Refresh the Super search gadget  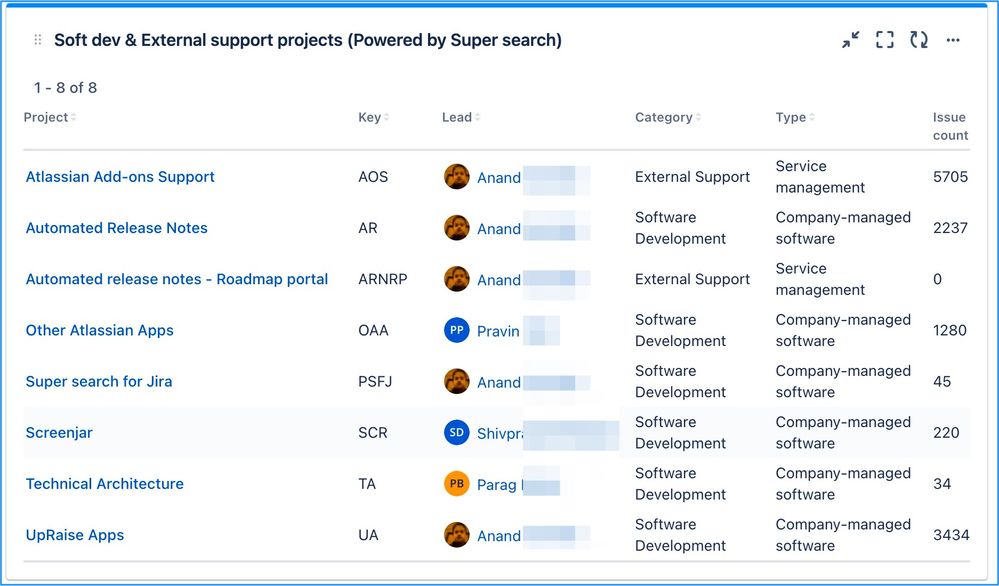tap(919, 40)
